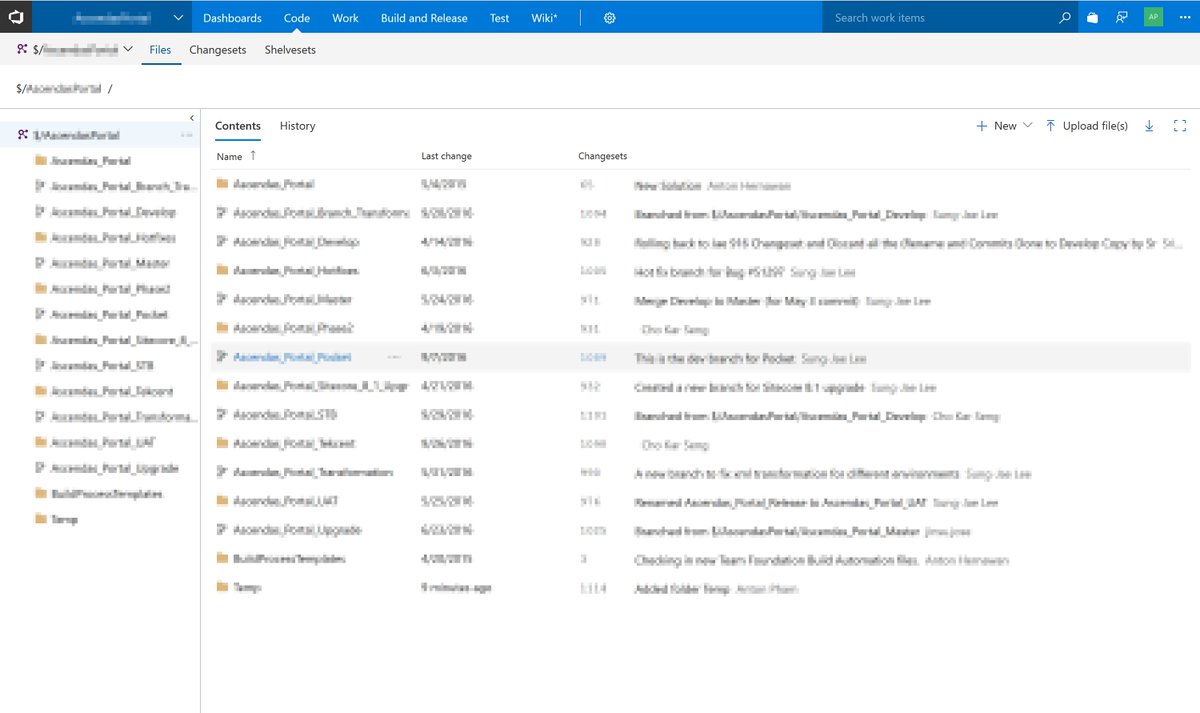Open BuildProcessTemplates in the Contents list
The image size is (1200, 713).
click(x=289, y=560)
